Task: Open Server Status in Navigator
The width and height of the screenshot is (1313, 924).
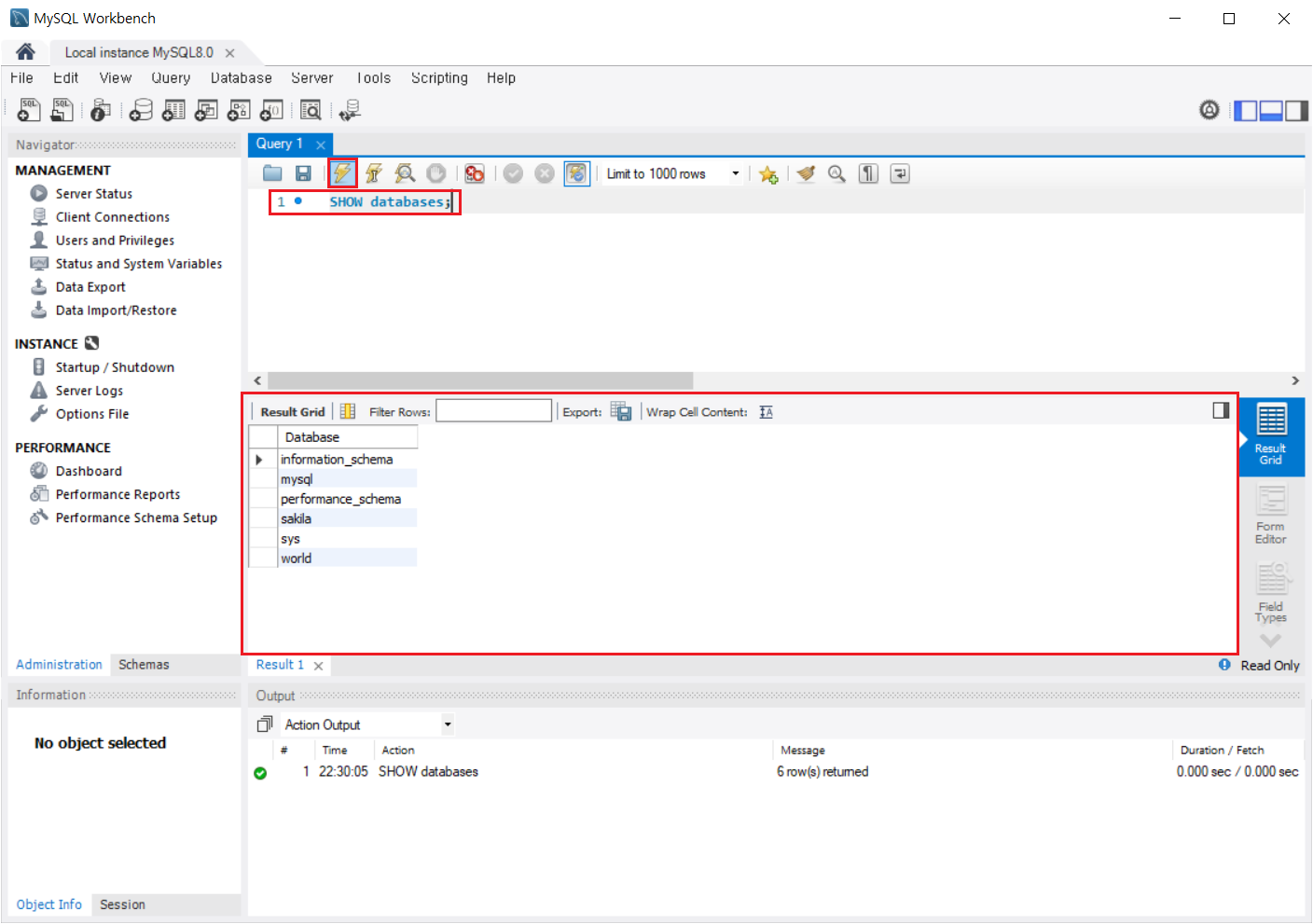Action: (x=93, y=194)
